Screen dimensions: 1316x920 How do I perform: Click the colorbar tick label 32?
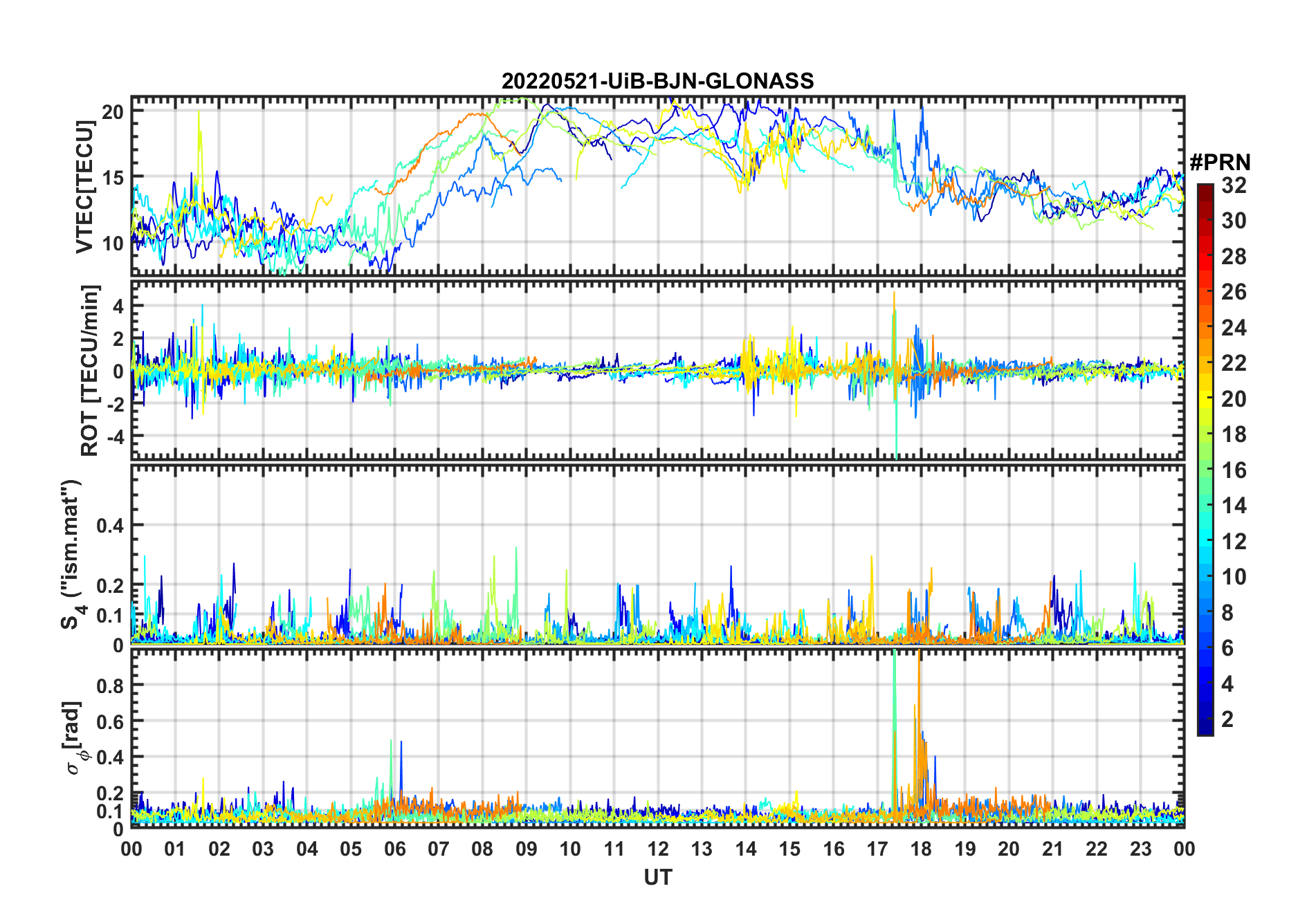click(1234, 185)
